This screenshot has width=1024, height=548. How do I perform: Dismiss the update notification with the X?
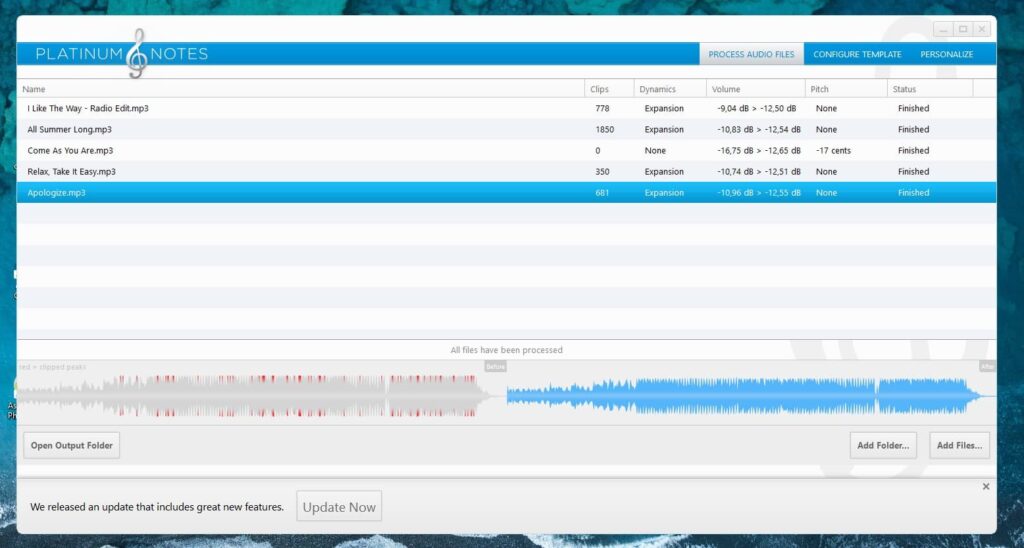(986, 487)
